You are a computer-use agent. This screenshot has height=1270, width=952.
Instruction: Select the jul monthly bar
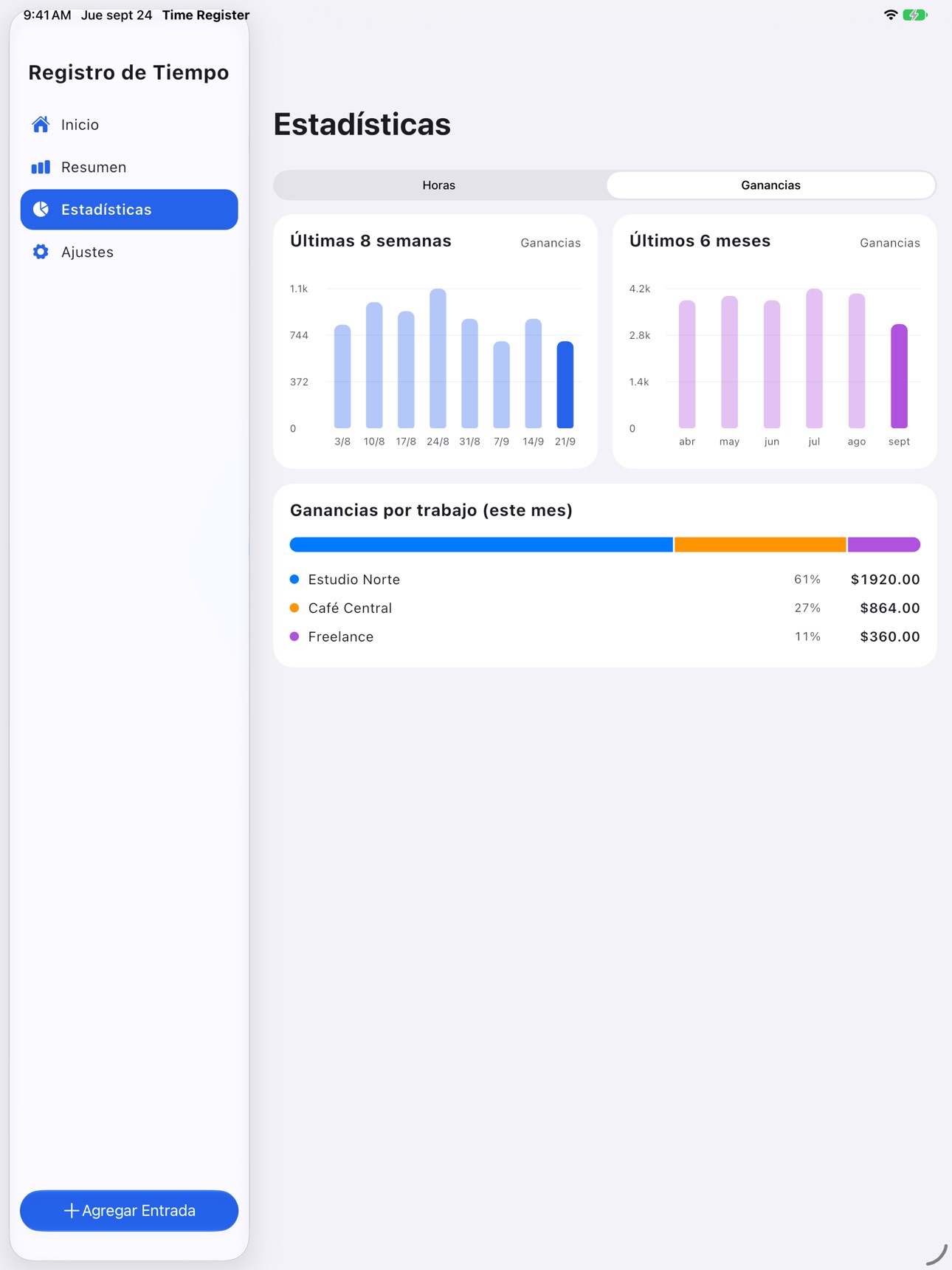(x=814, y=358)
